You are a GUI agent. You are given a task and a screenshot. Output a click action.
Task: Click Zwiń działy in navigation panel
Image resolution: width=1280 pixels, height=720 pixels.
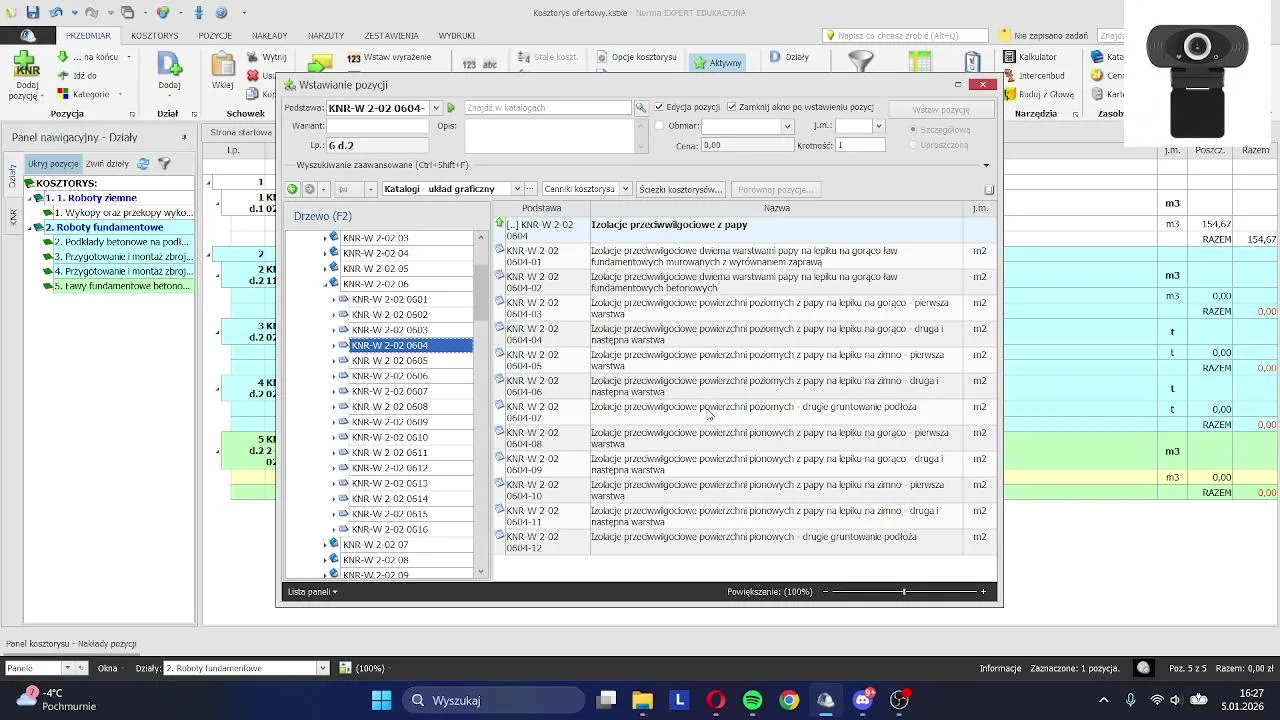point(107,164)
